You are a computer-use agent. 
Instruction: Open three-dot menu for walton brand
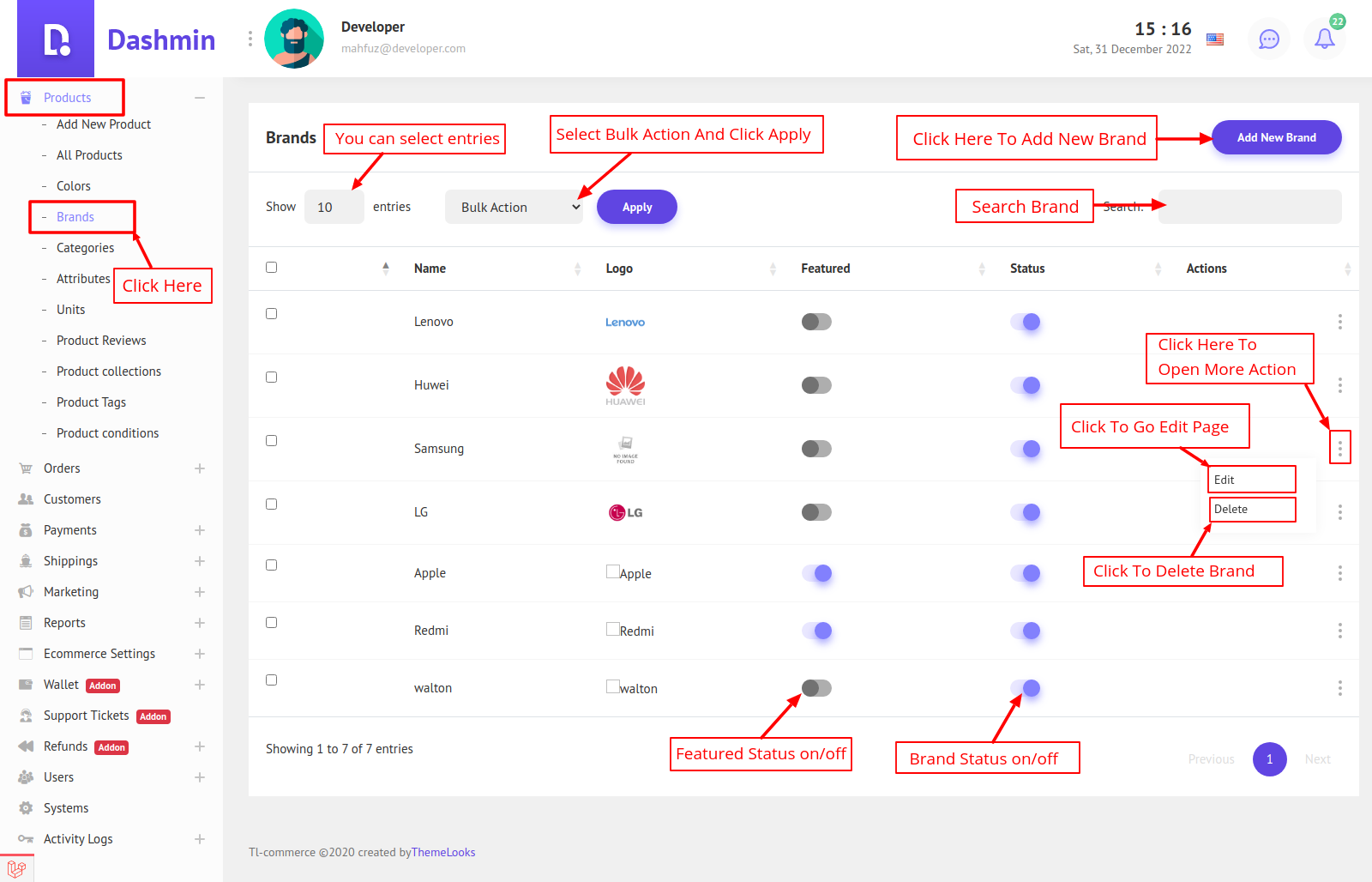click(x=1339, y=688)
